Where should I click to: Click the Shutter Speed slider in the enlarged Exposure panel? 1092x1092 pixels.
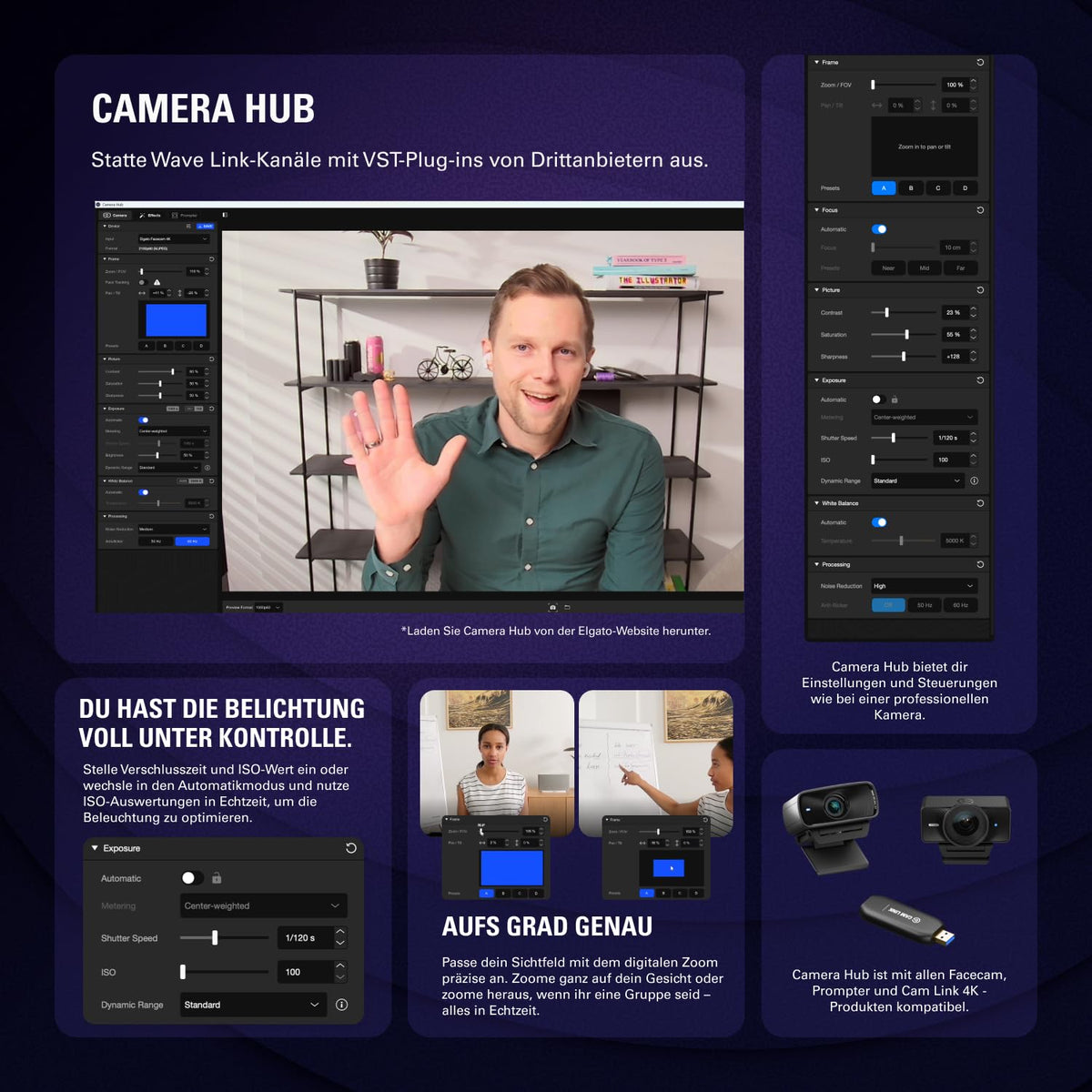pos(224,937)
